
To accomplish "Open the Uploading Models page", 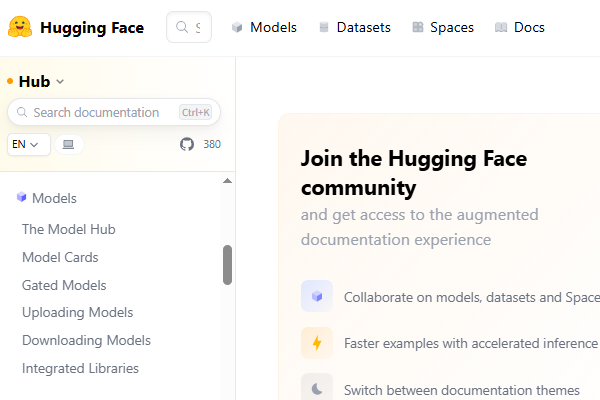I will 78,313.
